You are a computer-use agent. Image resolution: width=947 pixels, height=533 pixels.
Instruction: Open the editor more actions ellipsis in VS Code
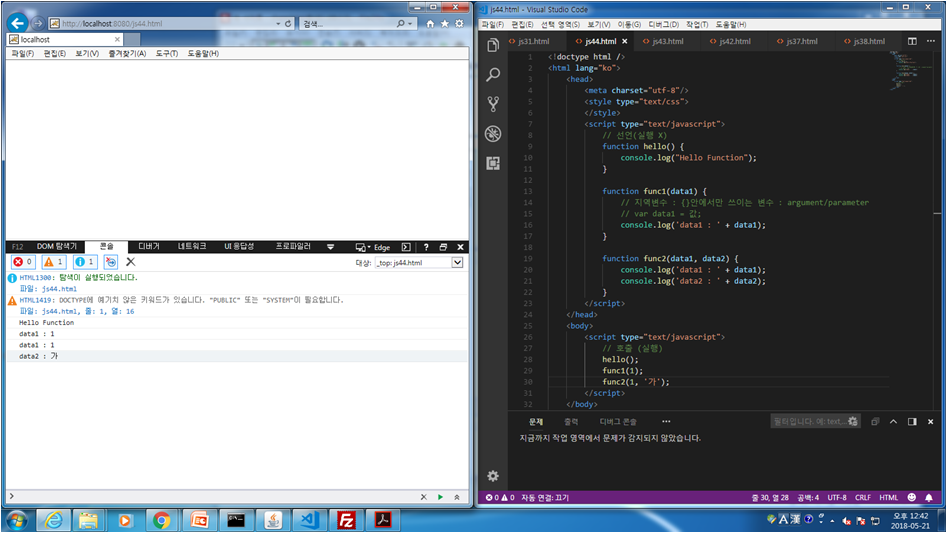click(931, 41)
